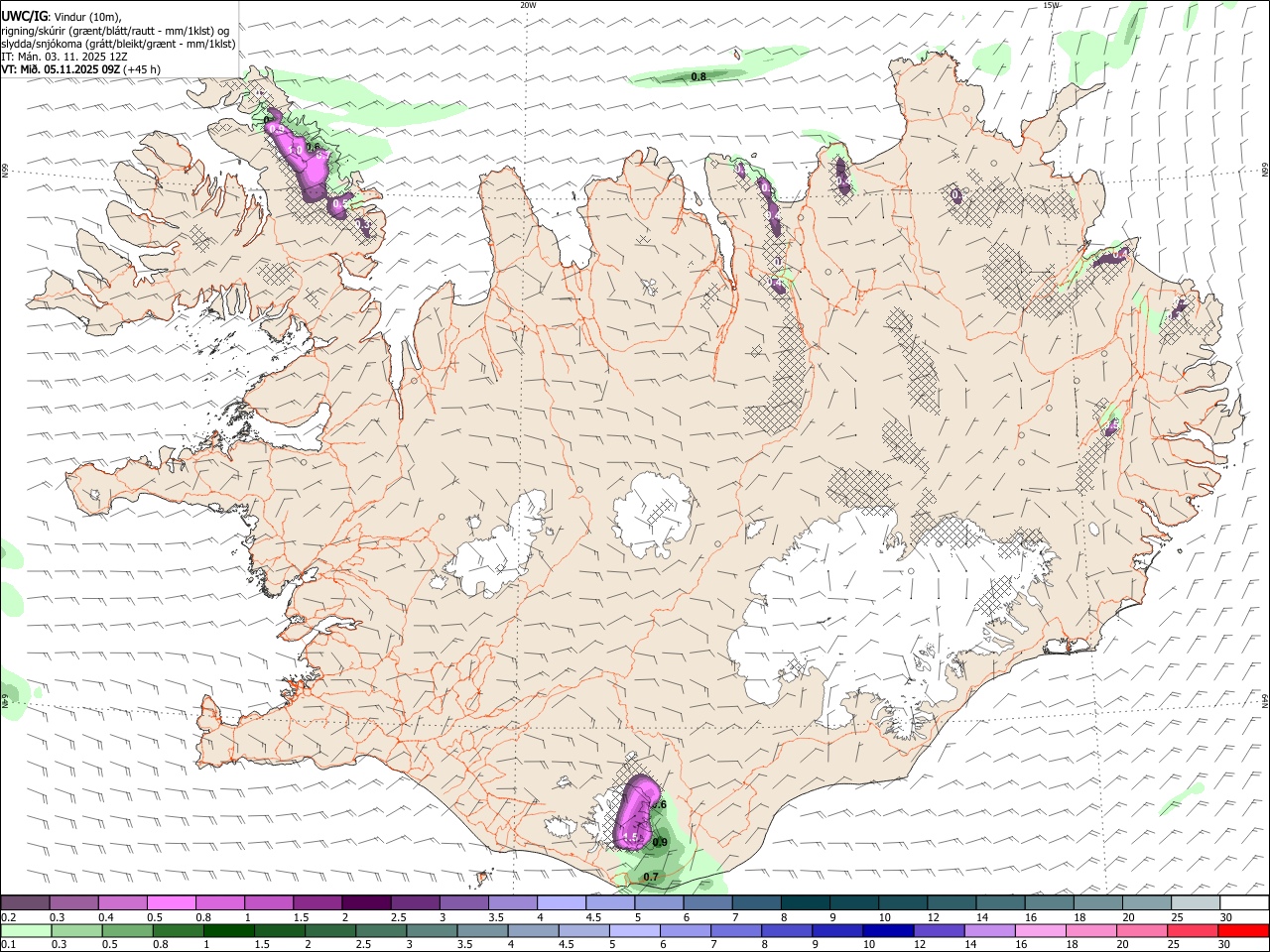This screenshot has height=952, width=1270.
Task: Click the '0.9' value beside the southern snow blob
Action: pyautogui.click(x=661, y=843)
